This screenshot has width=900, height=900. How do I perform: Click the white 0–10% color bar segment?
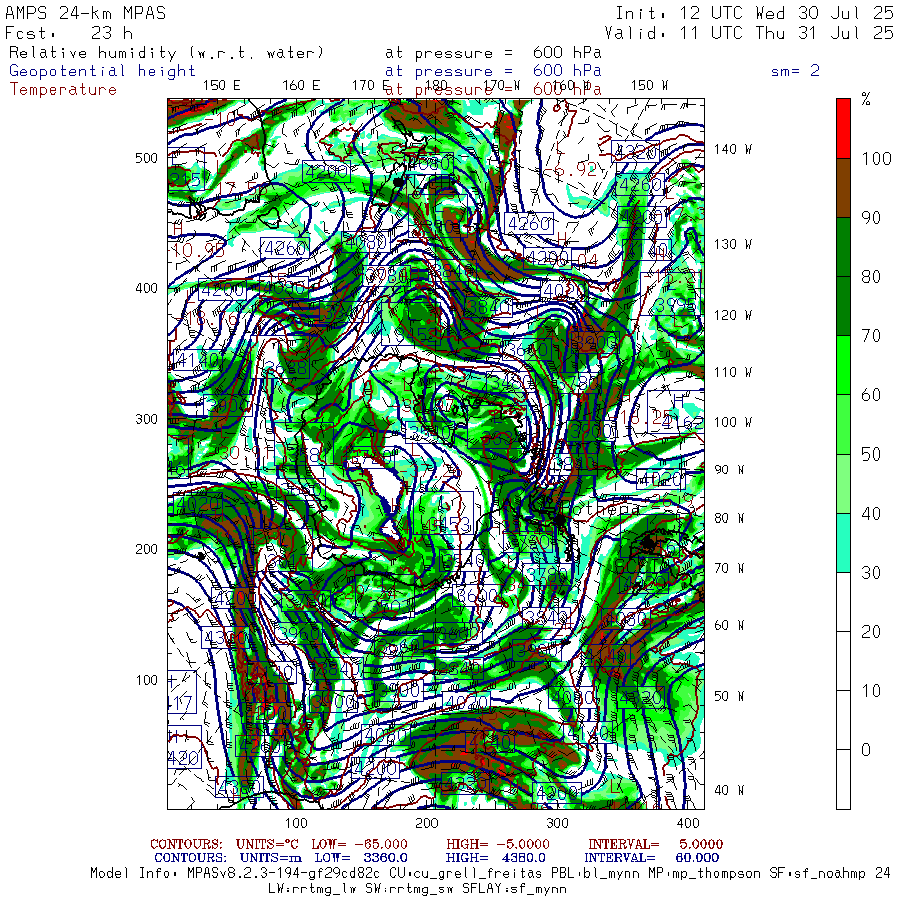click(843, 720)
